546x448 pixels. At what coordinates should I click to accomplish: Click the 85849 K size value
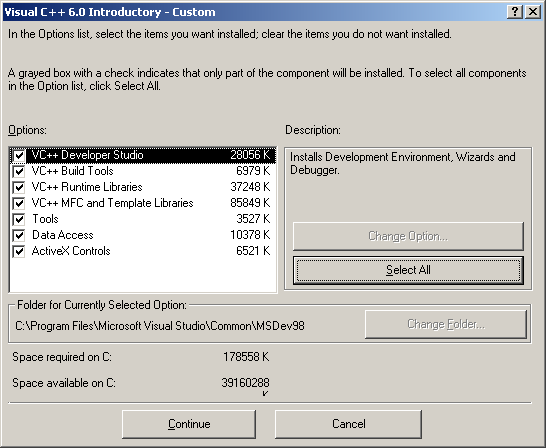coord(250,203)
